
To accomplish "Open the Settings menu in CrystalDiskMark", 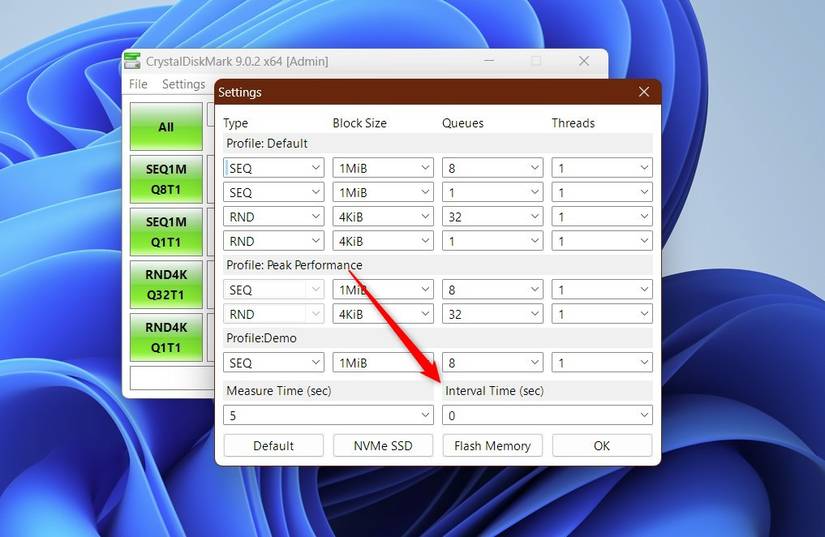I will [x=184, y=84].
